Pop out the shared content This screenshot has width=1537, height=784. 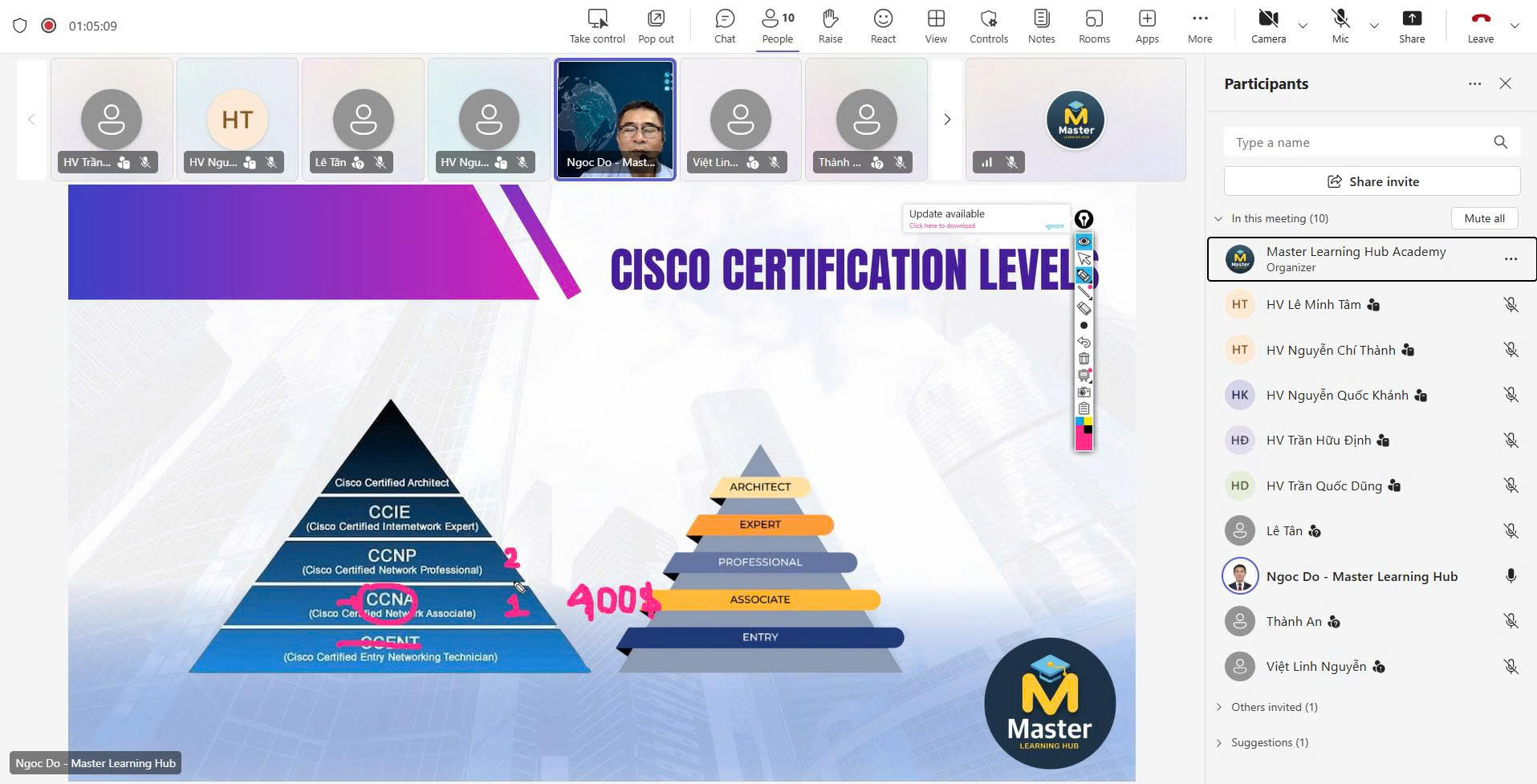655,26
